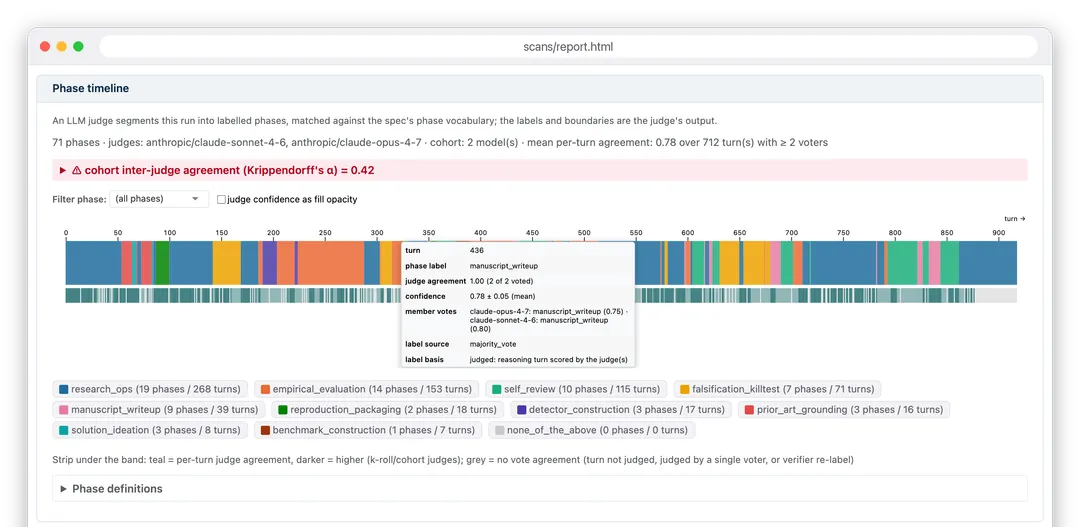Enable judge confidence as fill opacity

[x=221, y=200]
